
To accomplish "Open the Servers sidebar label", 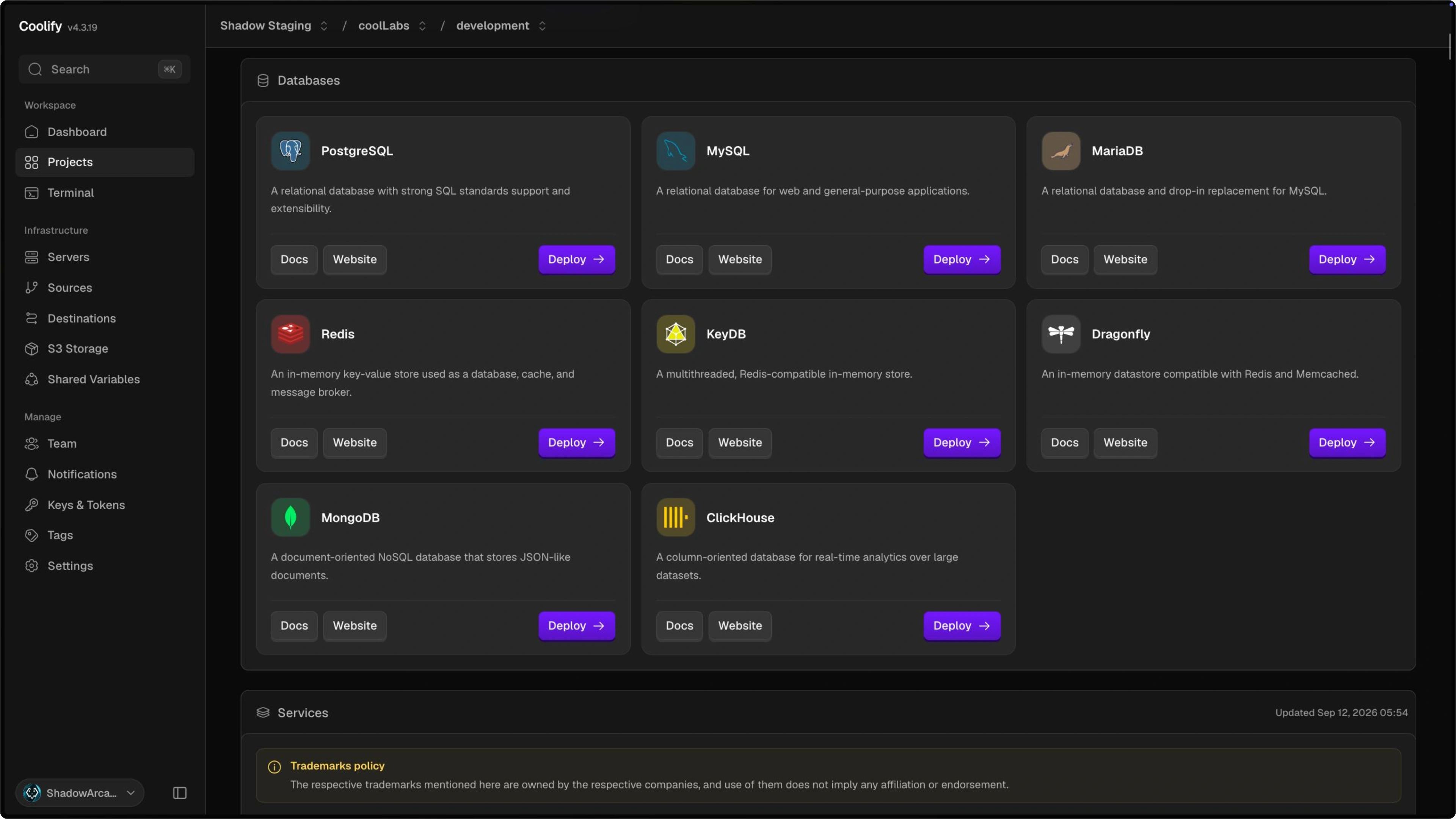I will [68, 257].
